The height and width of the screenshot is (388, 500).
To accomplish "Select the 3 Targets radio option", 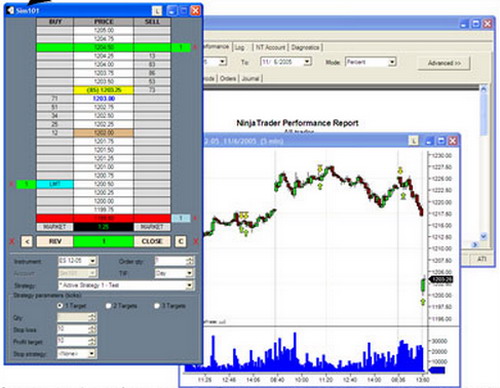I will click(x=157, y=306).
